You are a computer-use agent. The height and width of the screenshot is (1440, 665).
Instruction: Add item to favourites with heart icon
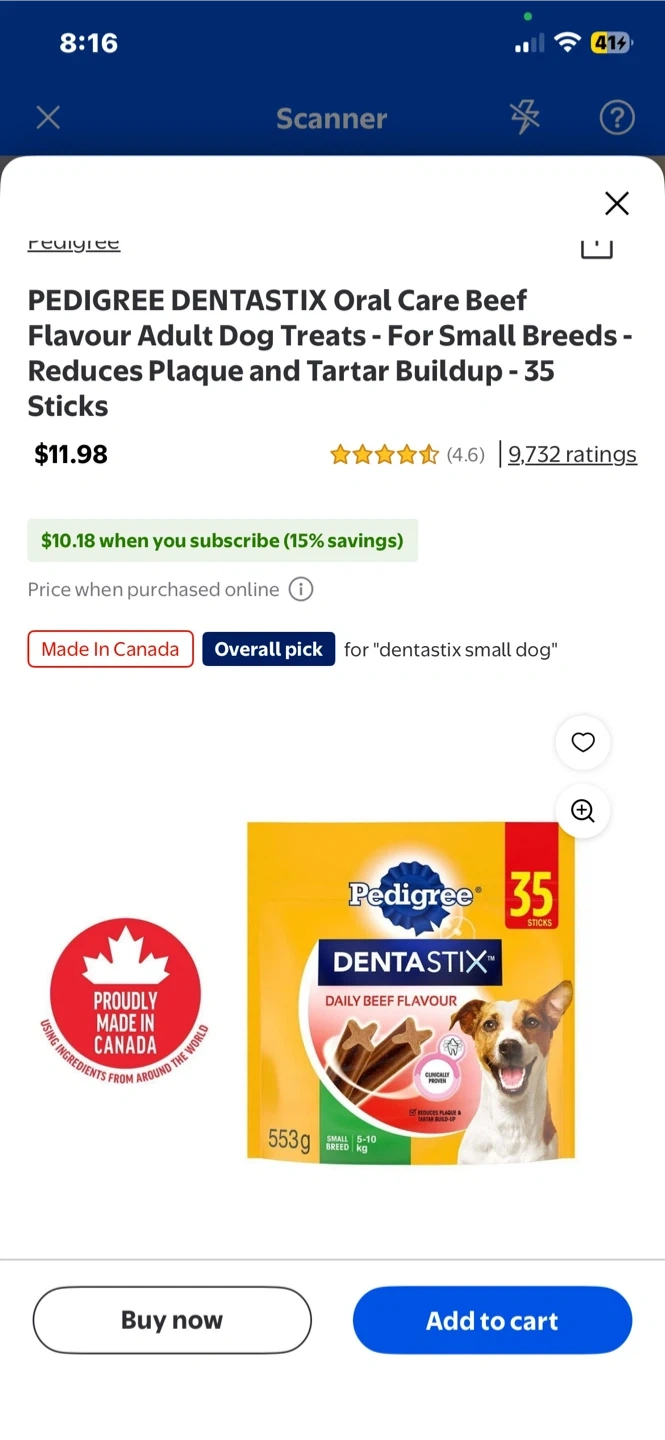point(583,742)
